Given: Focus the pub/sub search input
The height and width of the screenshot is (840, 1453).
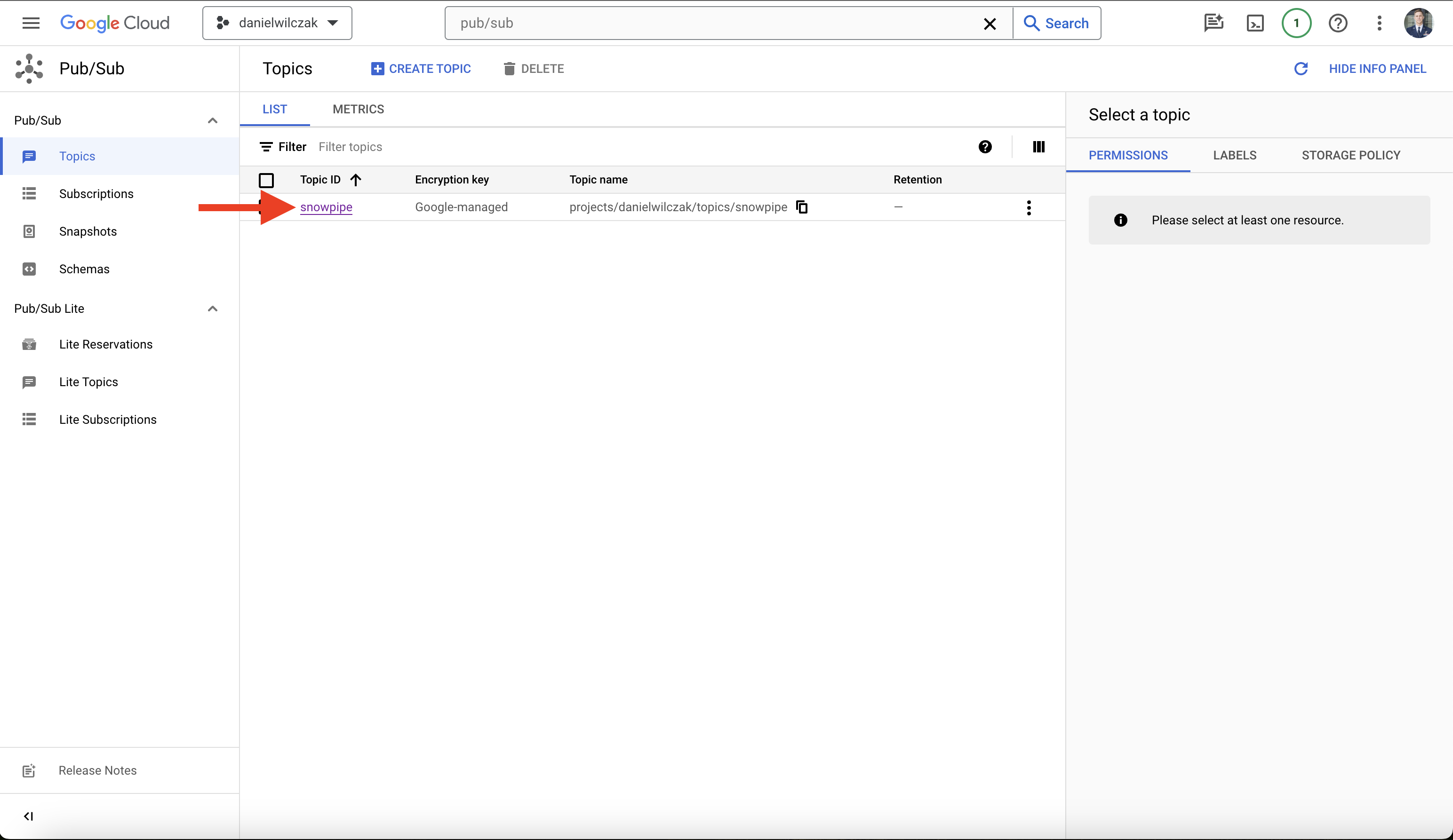Looking at the screenshot, I should (x=715, y=23).
